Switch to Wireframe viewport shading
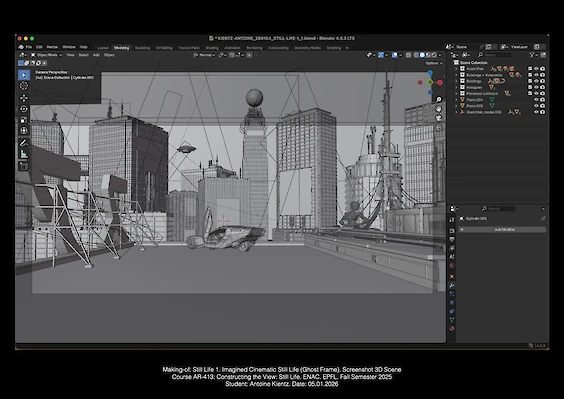 pyautogui.click(x=417, y=55)
